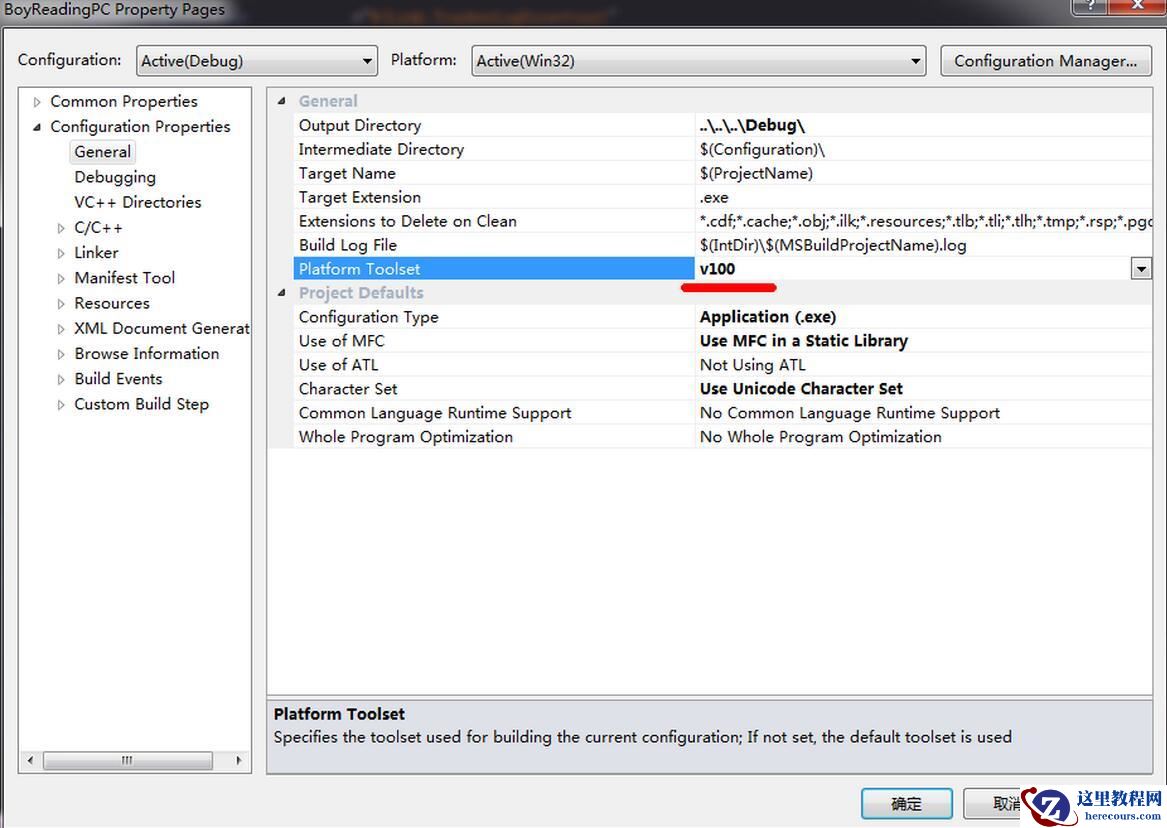Image resolution: width=1167 pixels, height=828 pixels.
Task: Click the Intermediate Directory property name
Action: click(381, 150)
